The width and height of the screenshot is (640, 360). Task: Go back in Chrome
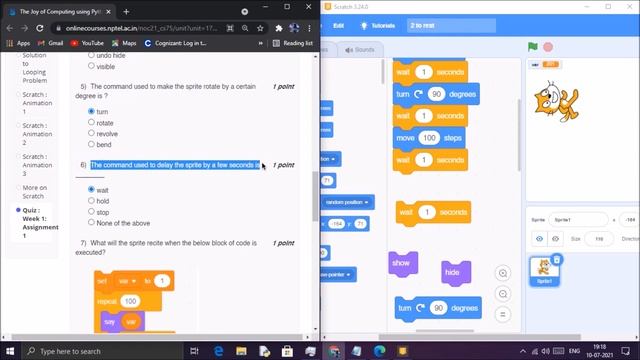coord(10,28)
